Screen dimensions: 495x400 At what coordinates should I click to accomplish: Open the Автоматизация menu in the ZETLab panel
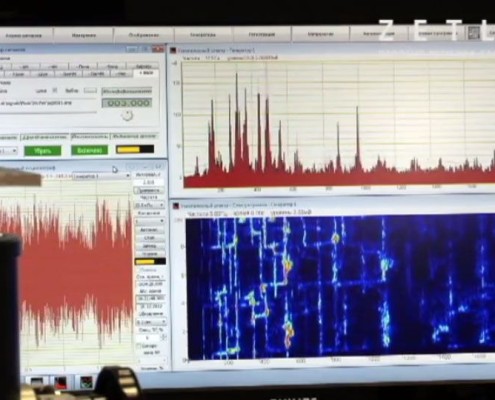pos(379,34)
